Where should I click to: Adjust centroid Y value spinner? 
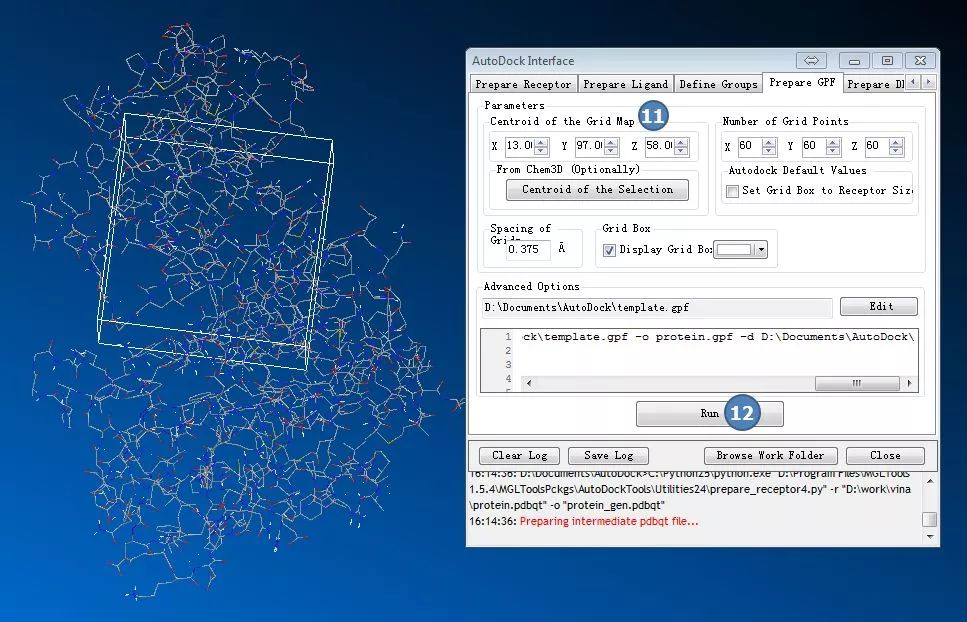(611, 147)
